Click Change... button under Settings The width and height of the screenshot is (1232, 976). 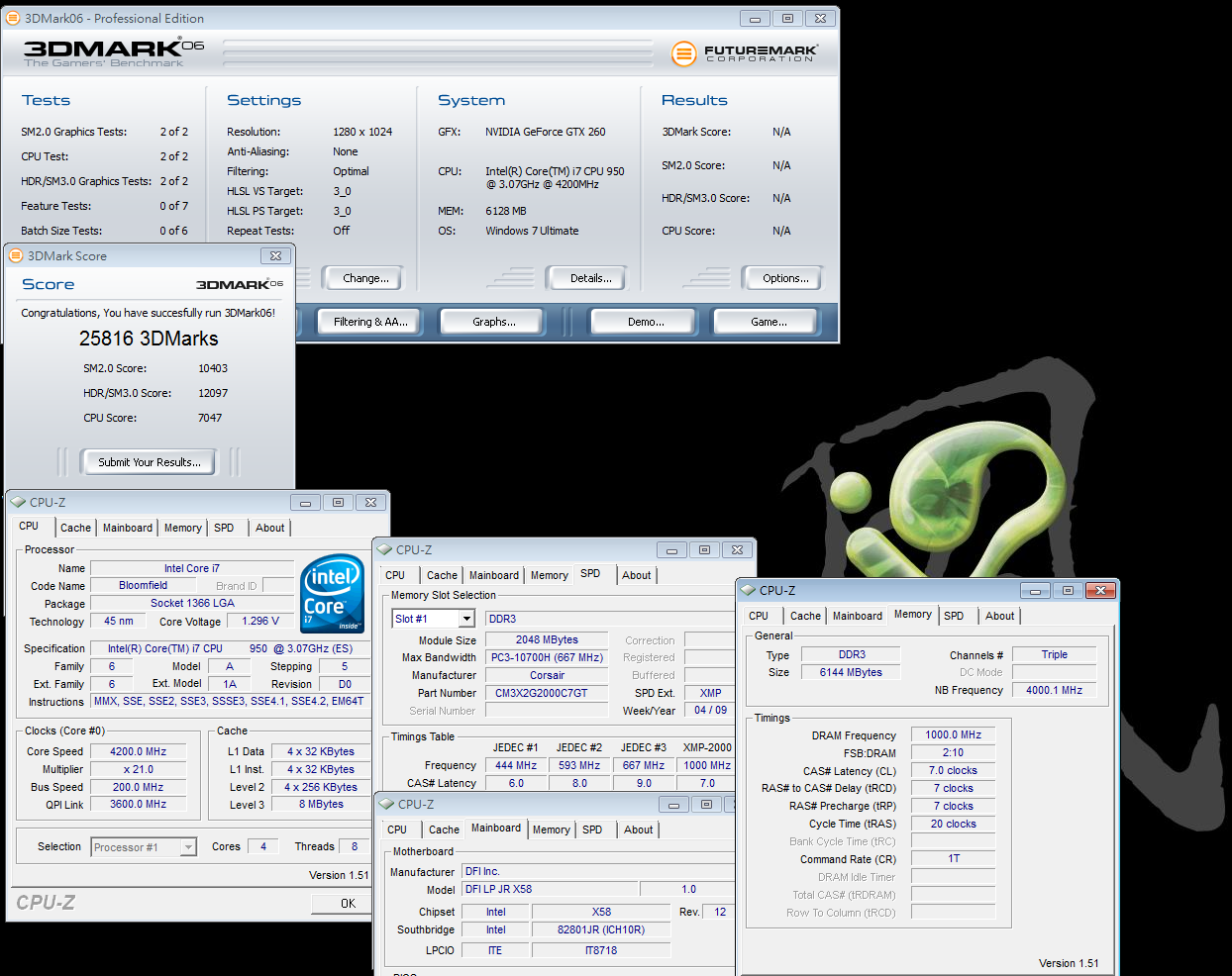(x=365, y=278)
